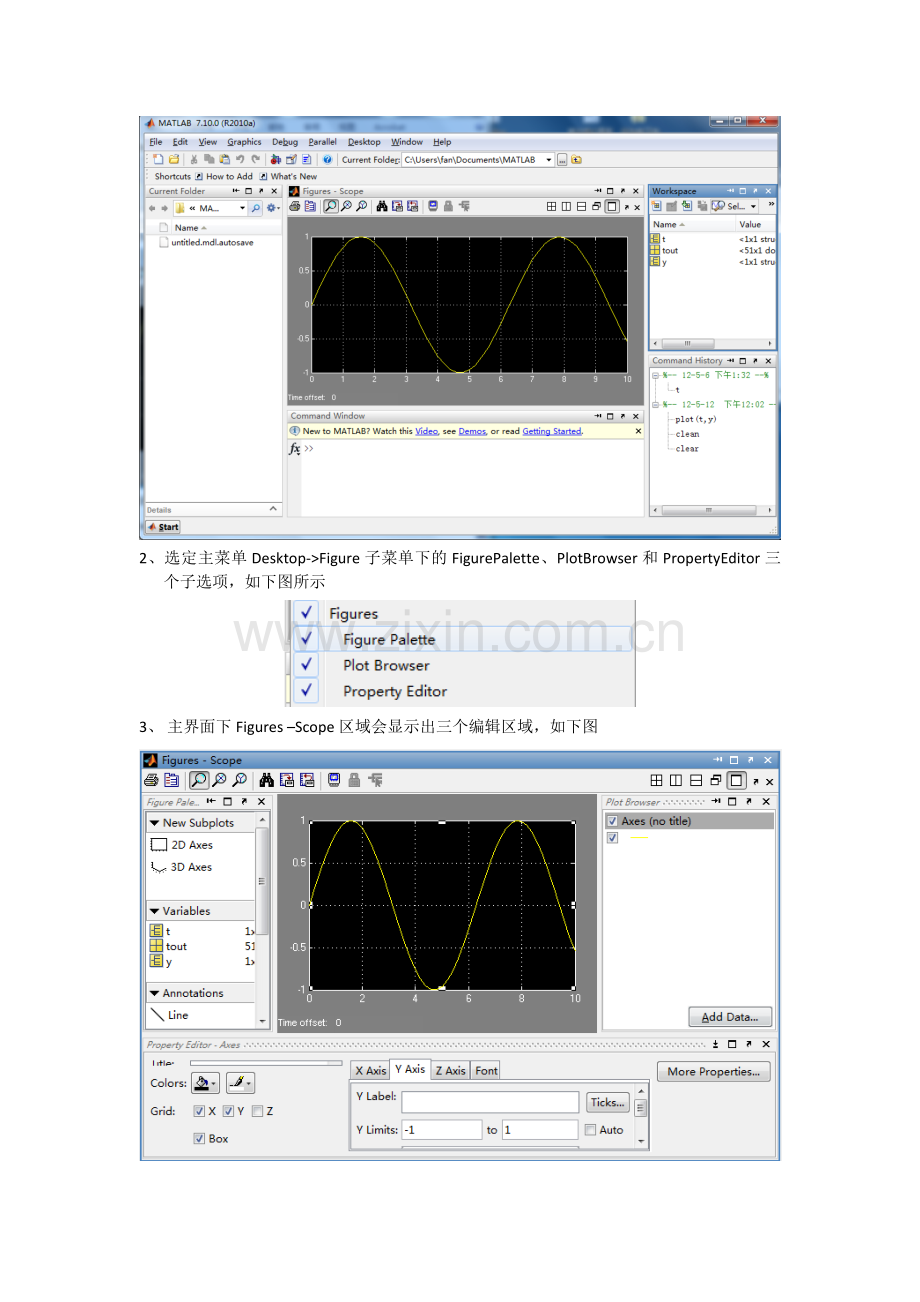Open the Current Folder path dropdown arrow

[549, 159]
